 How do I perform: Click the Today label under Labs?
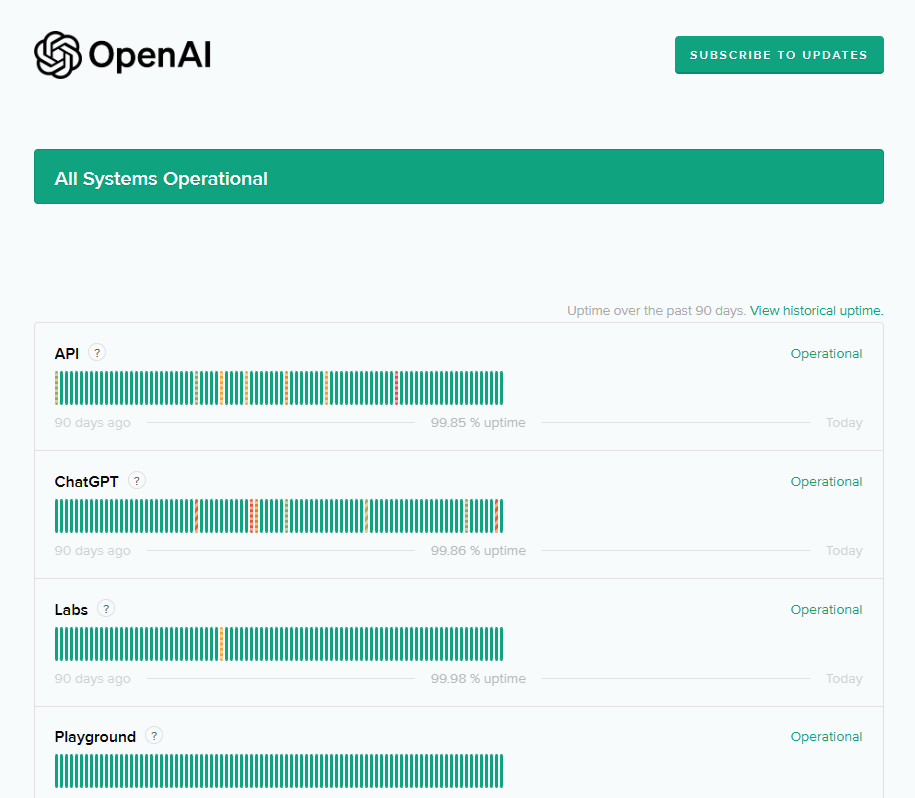click(x=844, y=679)
